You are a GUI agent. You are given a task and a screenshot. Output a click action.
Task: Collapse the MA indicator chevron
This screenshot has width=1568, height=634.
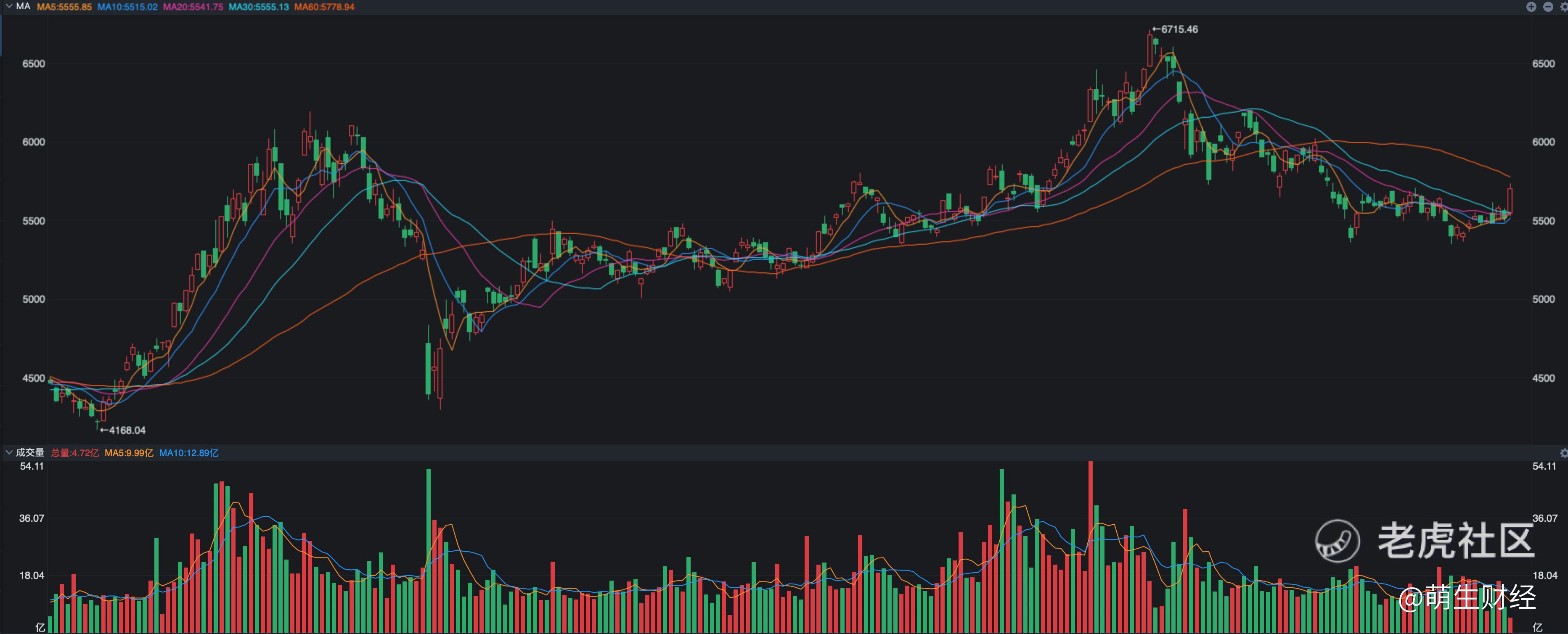8,7
